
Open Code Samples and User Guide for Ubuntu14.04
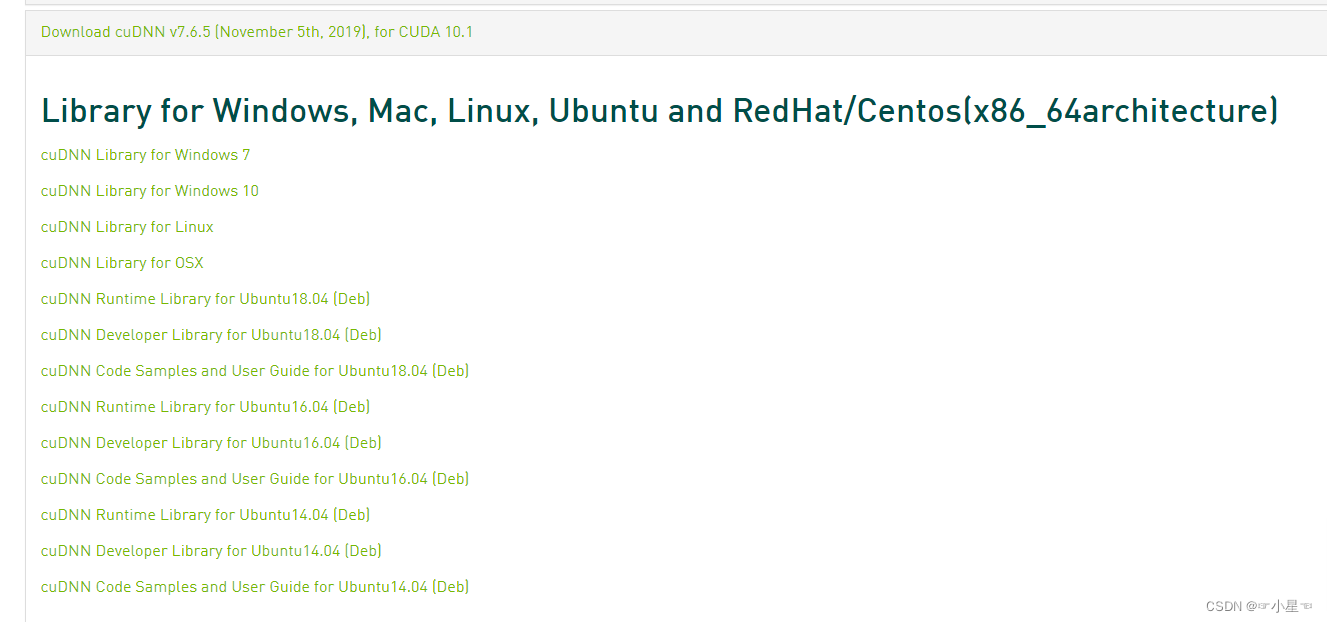[x=255, y=586]
